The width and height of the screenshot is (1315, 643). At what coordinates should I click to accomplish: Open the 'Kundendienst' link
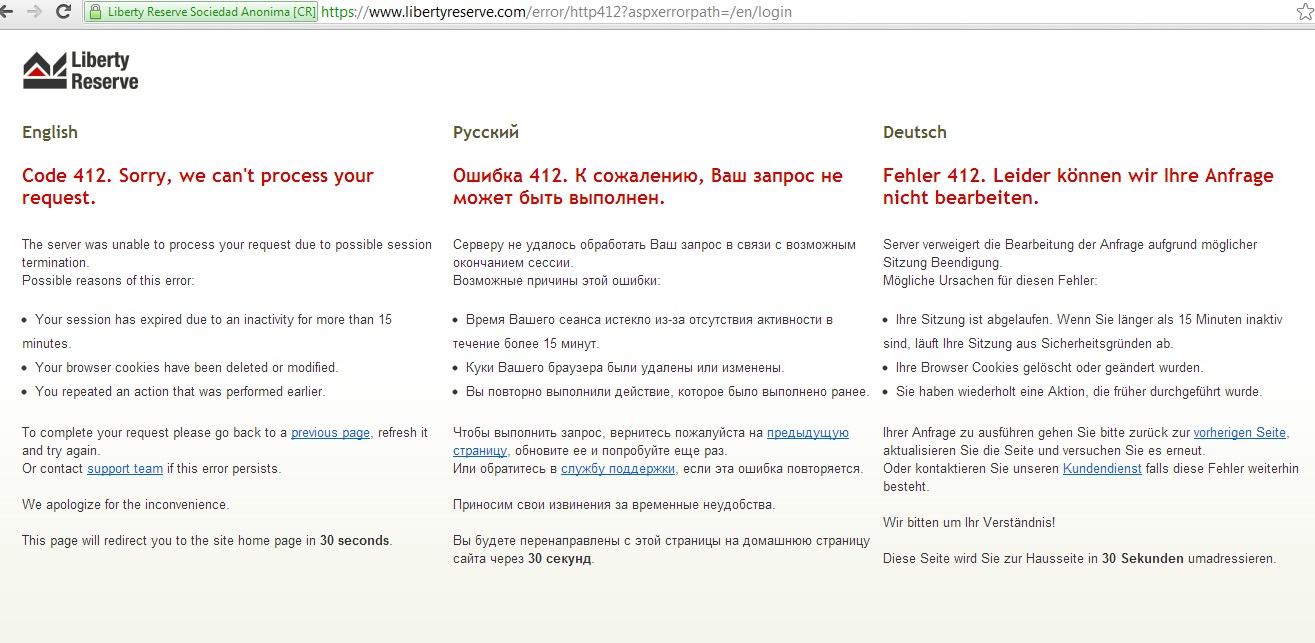[1102, 469]
